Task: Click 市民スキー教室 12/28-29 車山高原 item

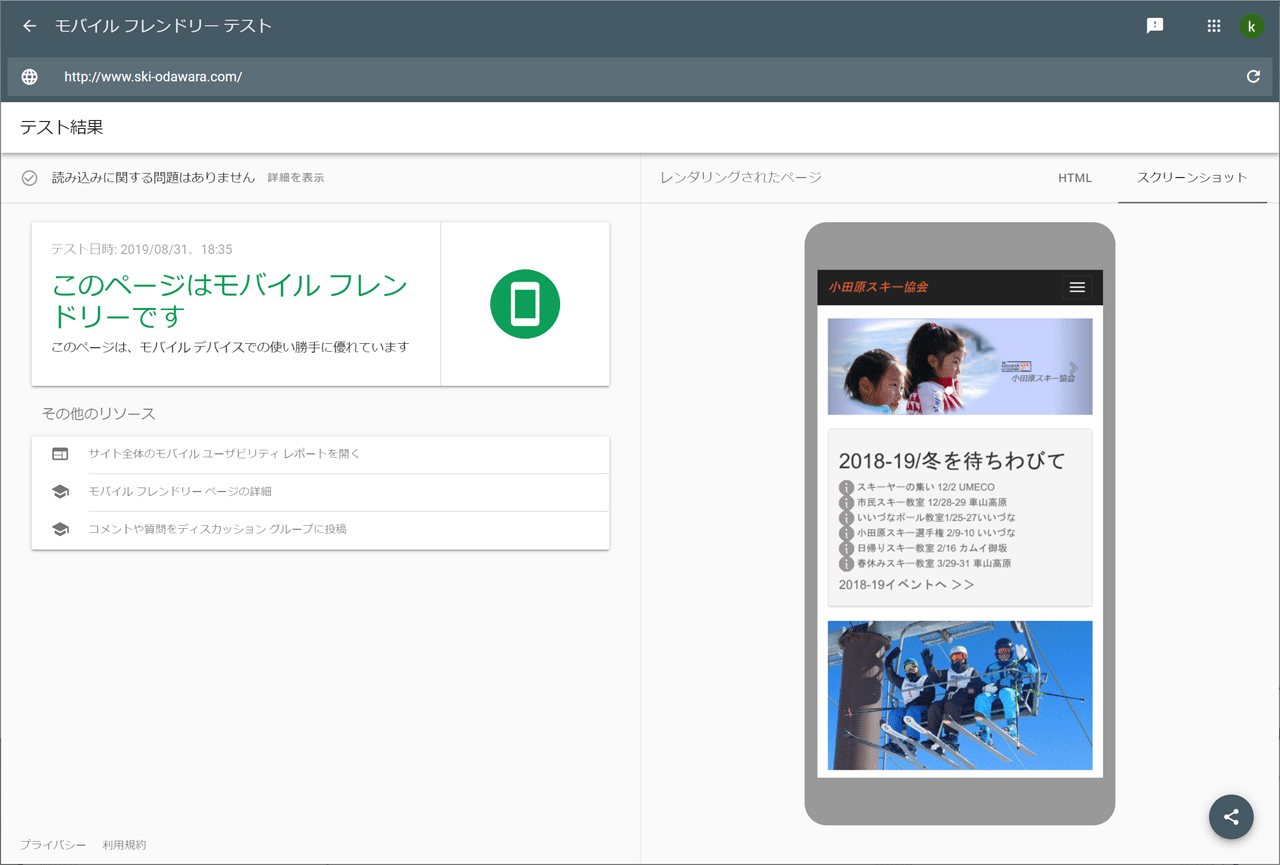Action: pyautogui.click(x=932, y=503)
